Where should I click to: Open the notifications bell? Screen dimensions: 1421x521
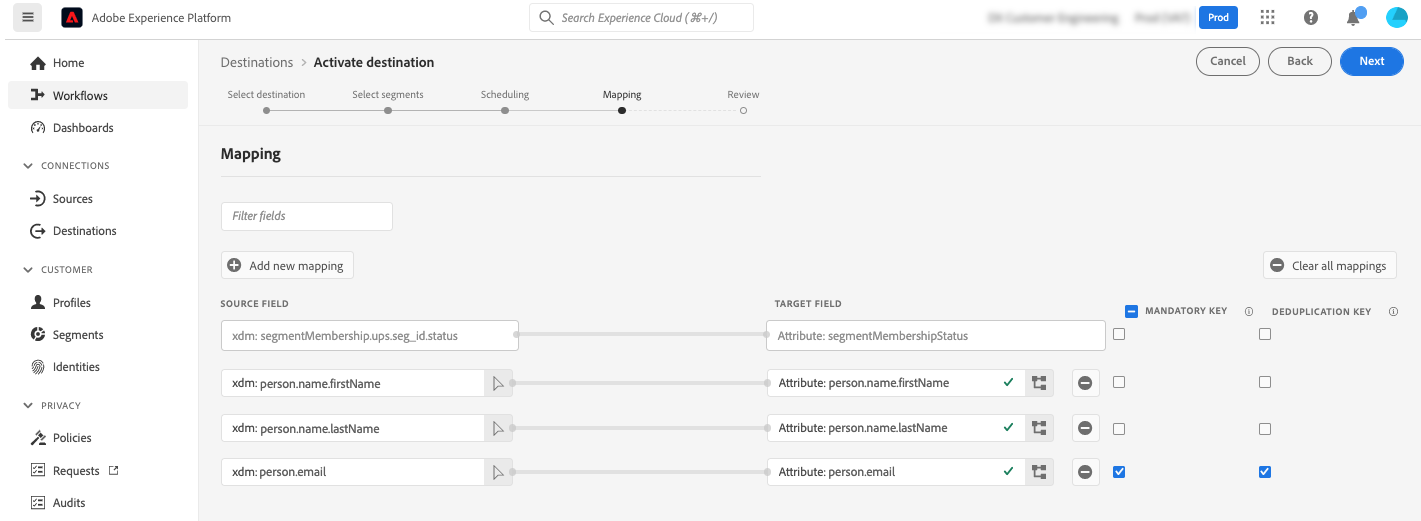(1354, 18)
